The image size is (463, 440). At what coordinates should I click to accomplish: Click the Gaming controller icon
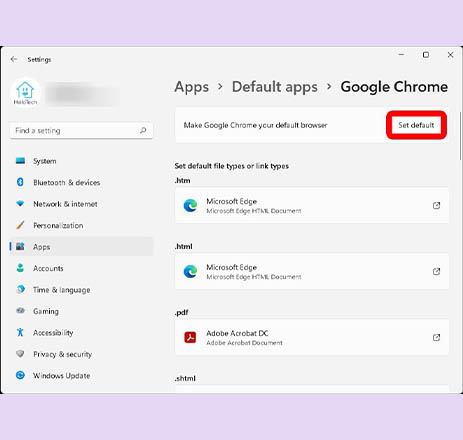click(20, 311)
